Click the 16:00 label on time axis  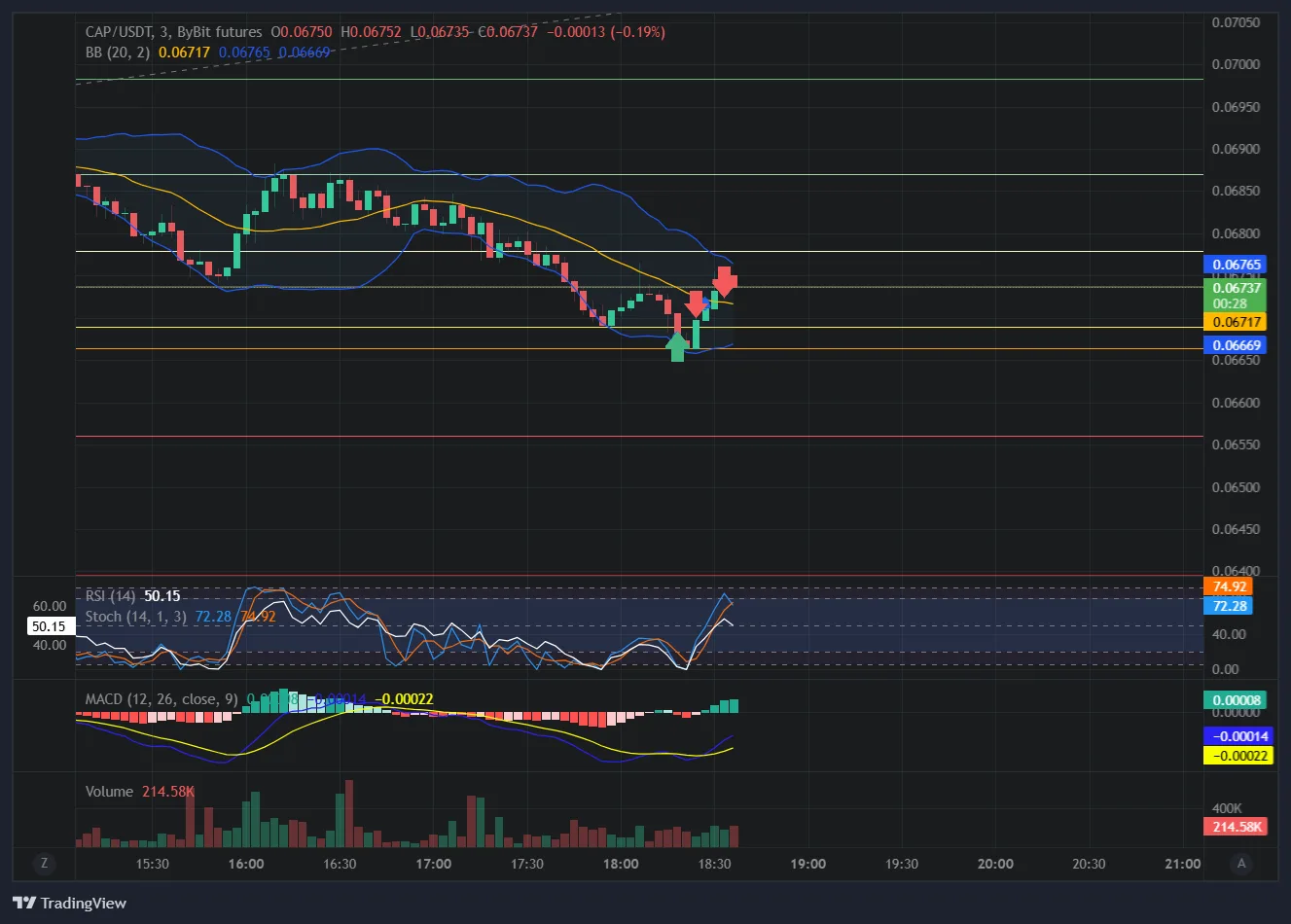point(246,864)
